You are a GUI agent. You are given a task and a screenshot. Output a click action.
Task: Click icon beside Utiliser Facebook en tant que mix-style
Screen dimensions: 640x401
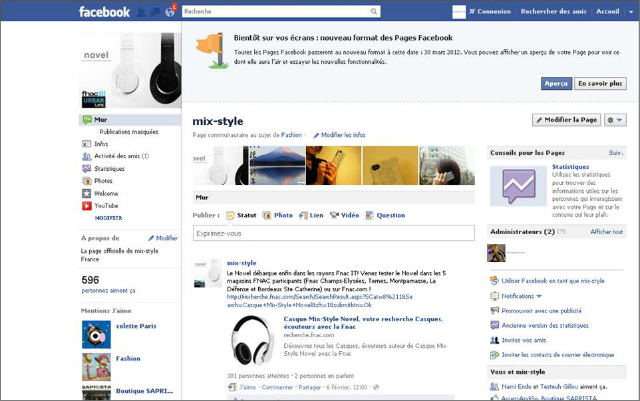pos(494,281)
